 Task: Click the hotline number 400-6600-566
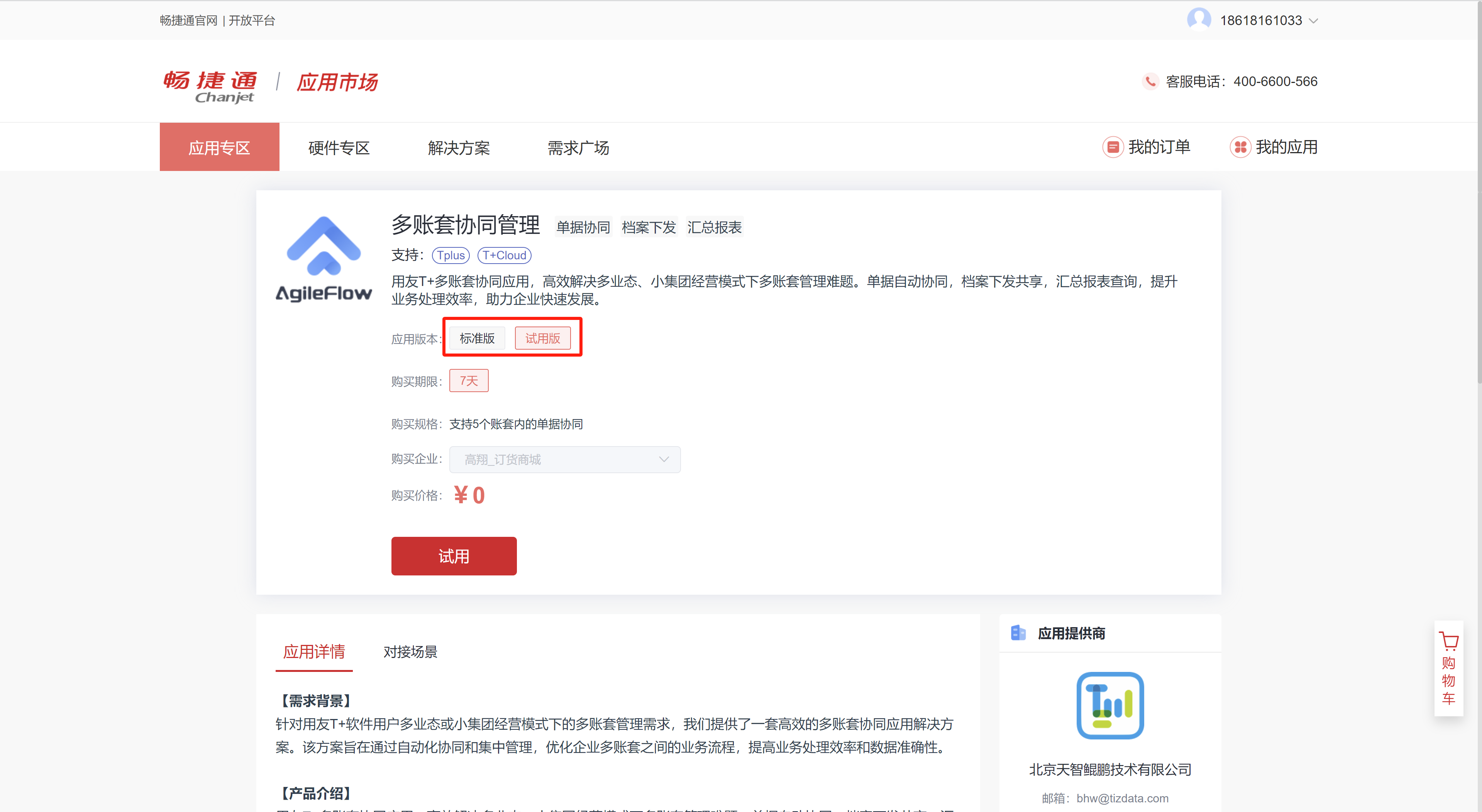click(x=1275, y=82)
